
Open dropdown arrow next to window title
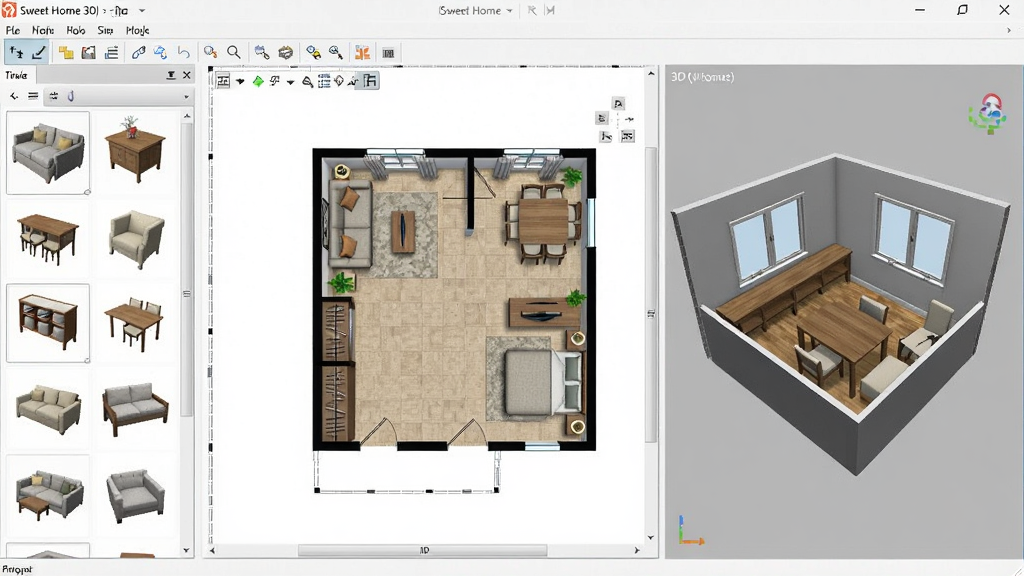142,11
